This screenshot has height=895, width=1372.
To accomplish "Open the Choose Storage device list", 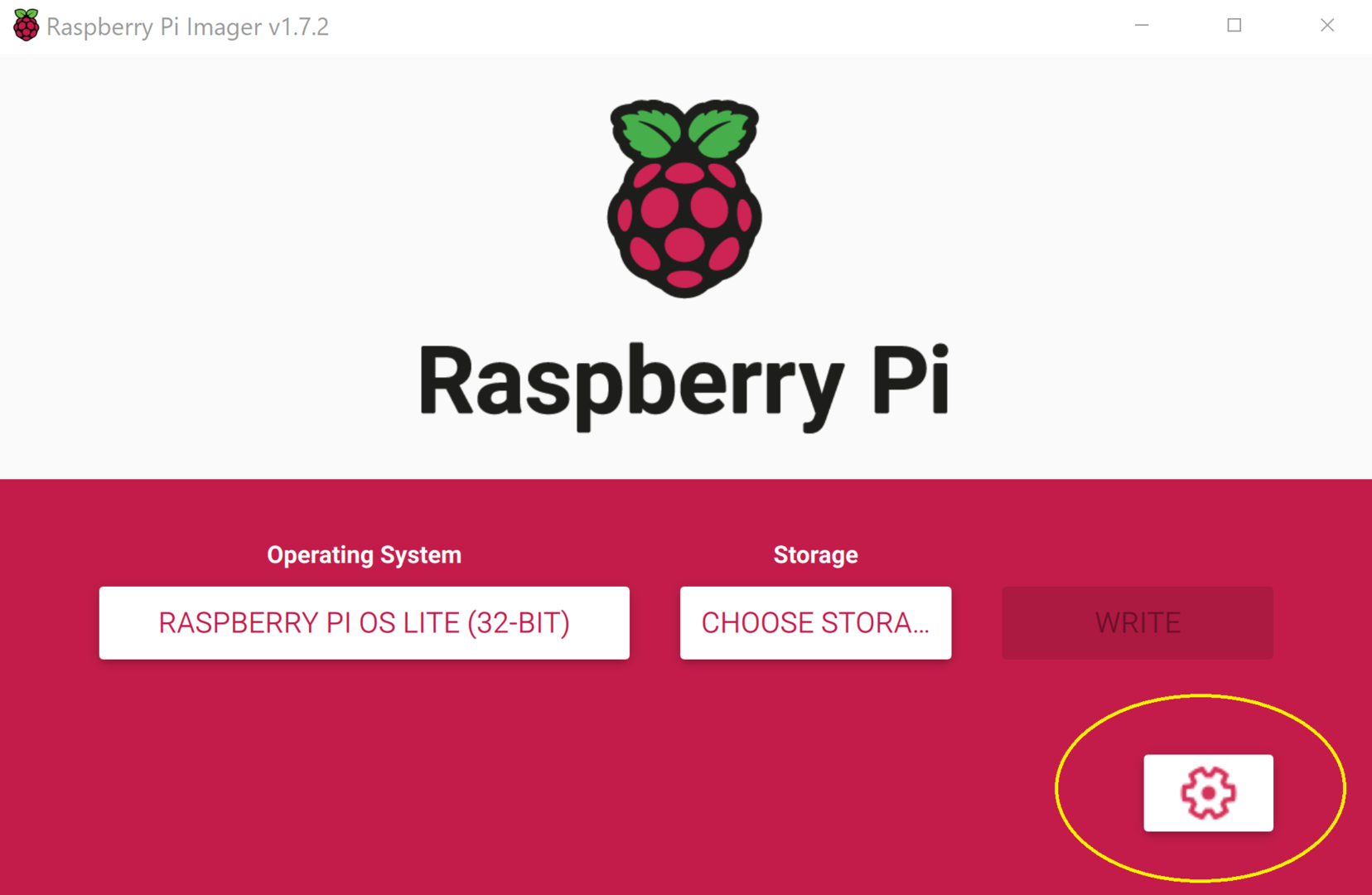I will click(815, 622).
